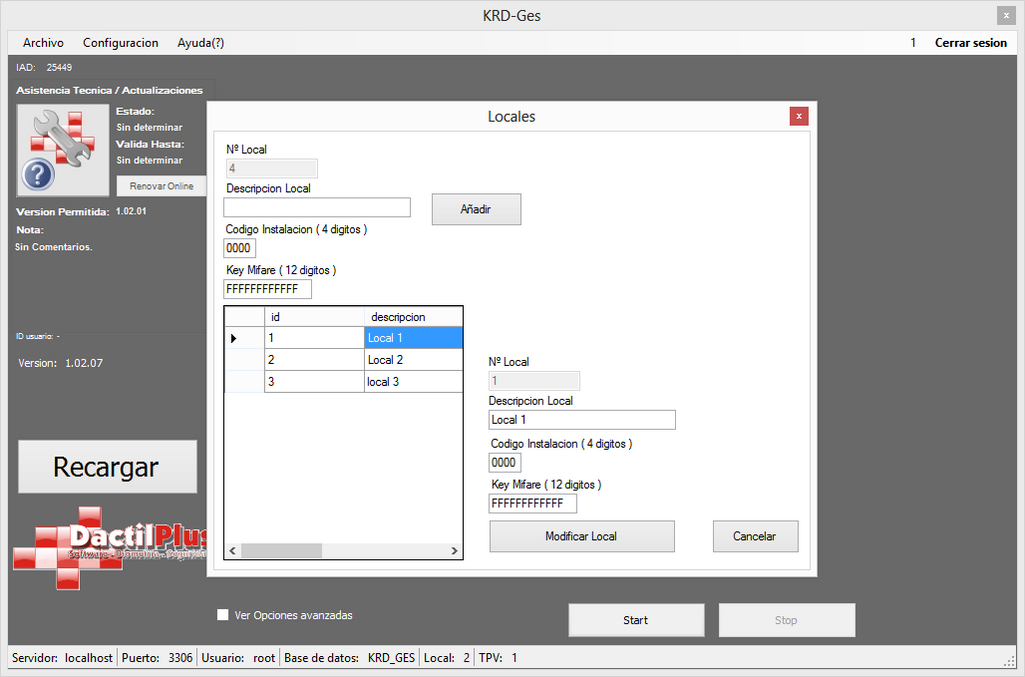
Task: Click the Stop button
Action: 786,620
